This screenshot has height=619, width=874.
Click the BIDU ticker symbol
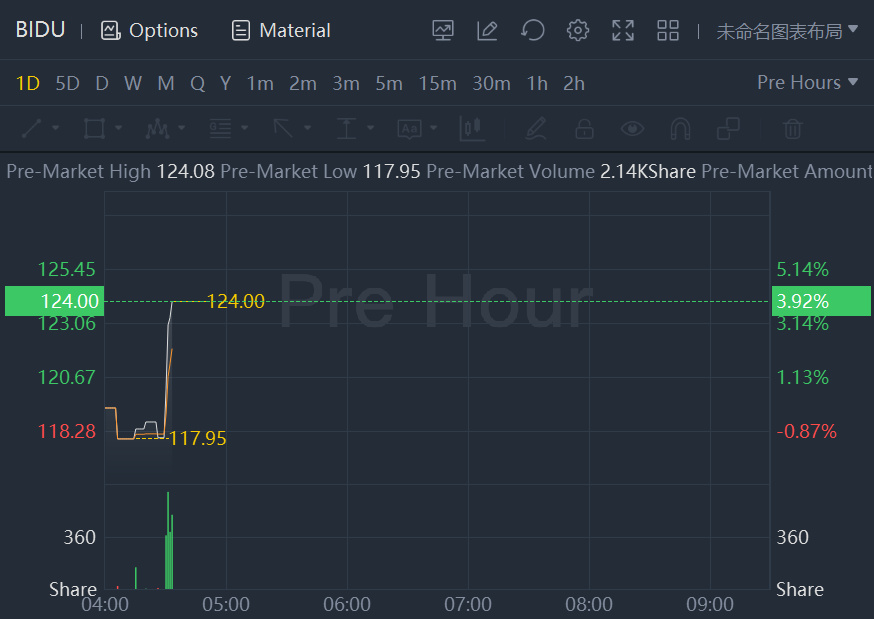40,30
